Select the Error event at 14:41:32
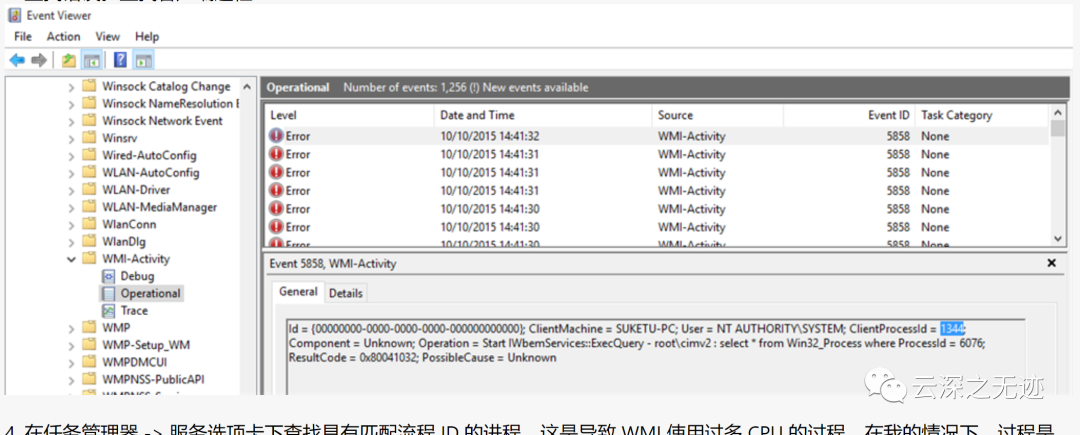Image resolution: width=1080 pixels, height=435 pixels. [x=656, y=136]
